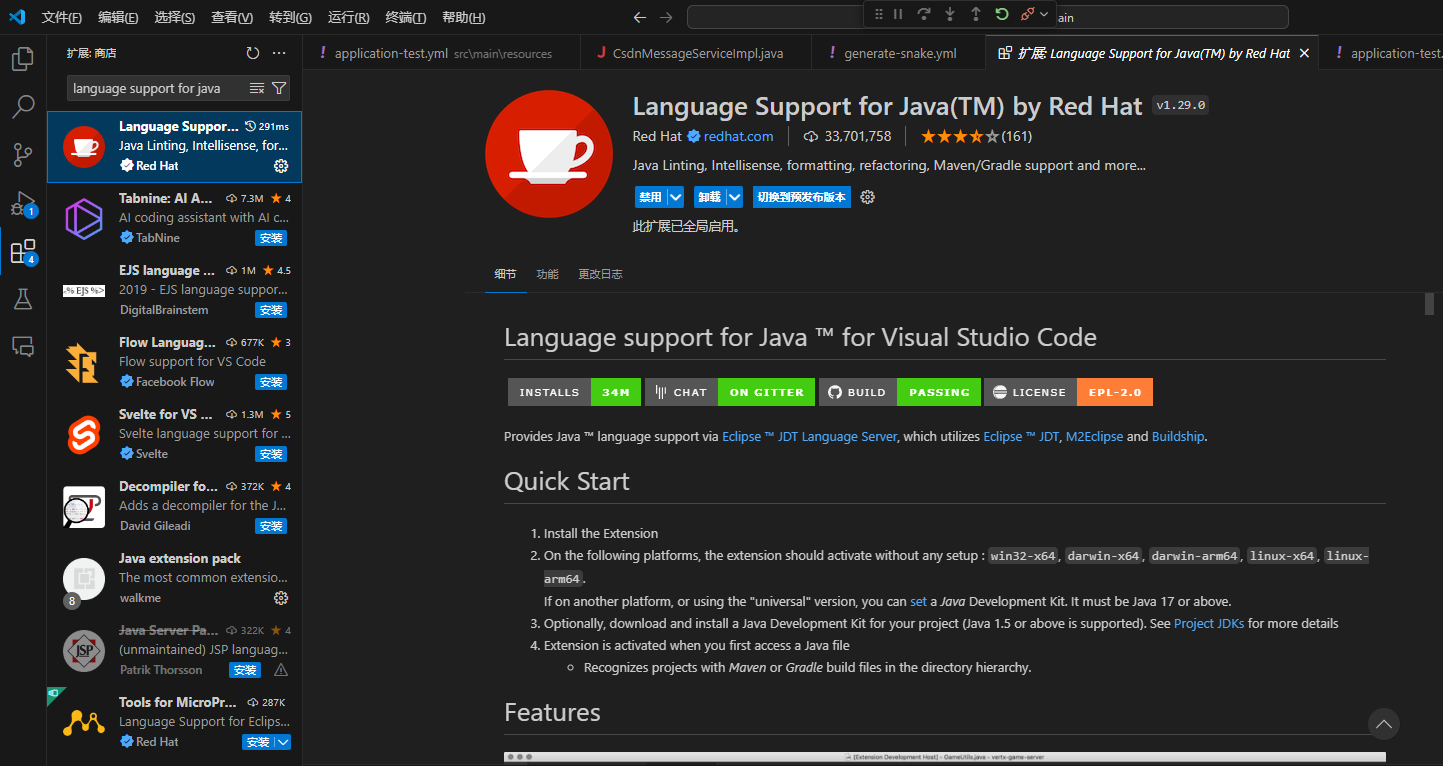Open the 编辑(E) menu

[x=119, y=18]
